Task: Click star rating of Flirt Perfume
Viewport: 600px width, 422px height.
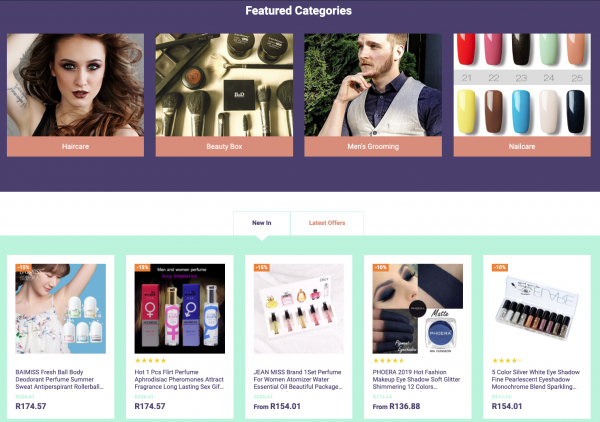Action: click(150, 360)
